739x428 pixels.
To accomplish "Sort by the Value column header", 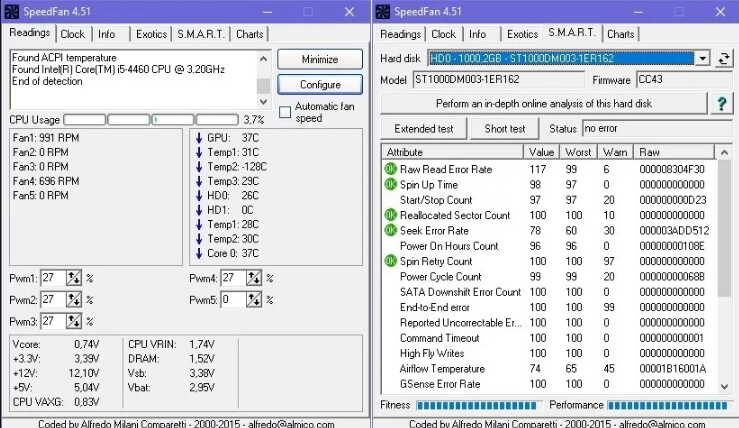I will coord(542,152).
